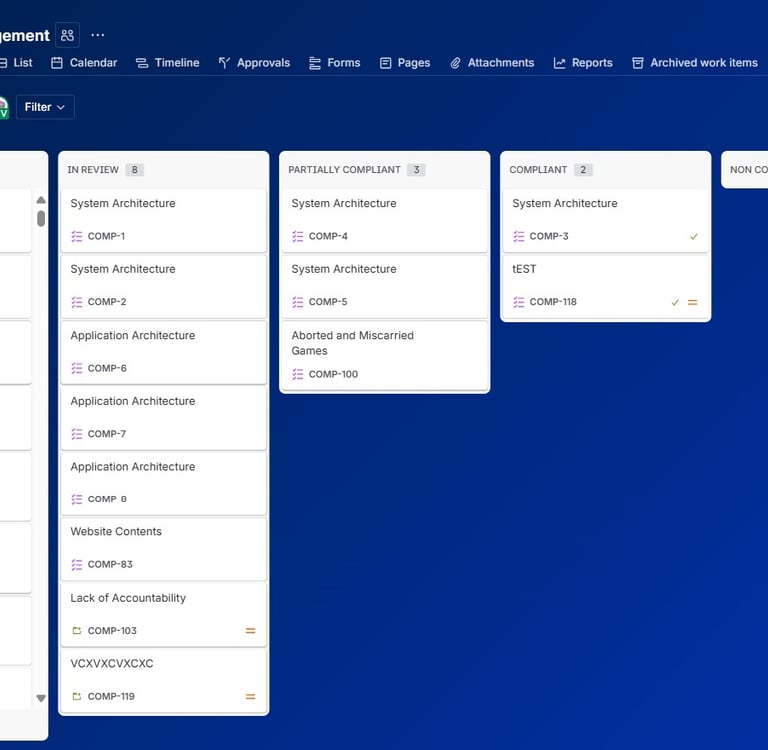Open the Website Contents card

[x=164, y=549]
